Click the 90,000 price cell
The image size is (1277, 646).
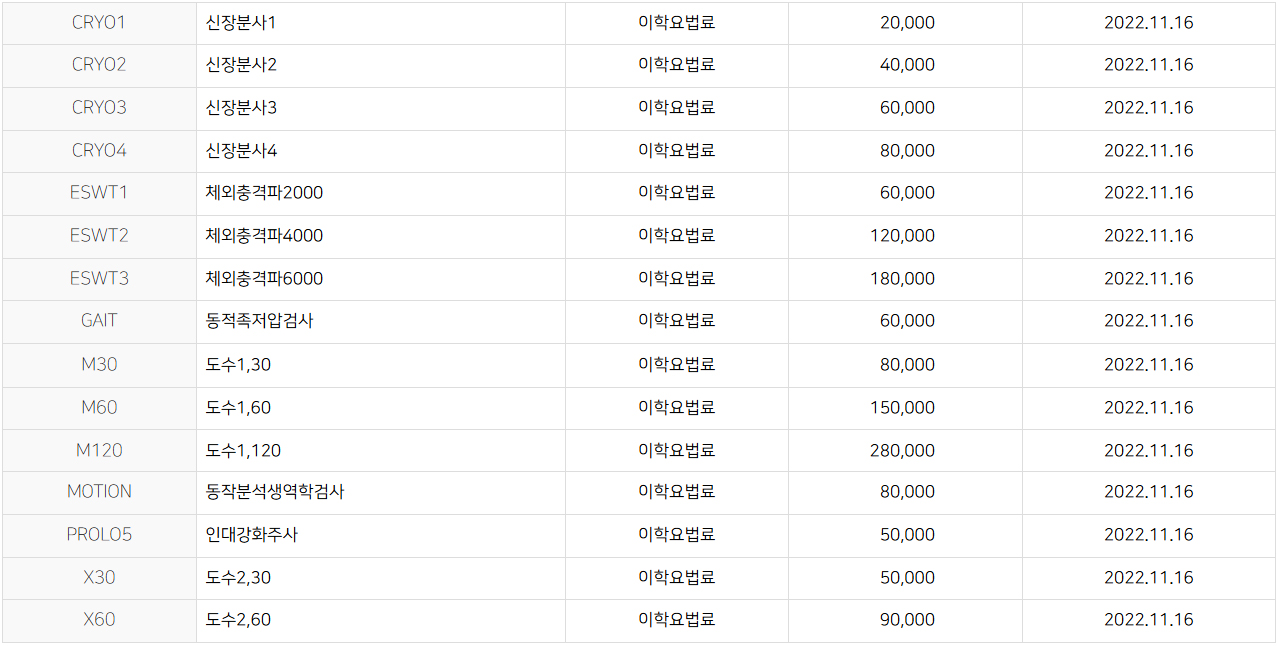click(907, 620)
